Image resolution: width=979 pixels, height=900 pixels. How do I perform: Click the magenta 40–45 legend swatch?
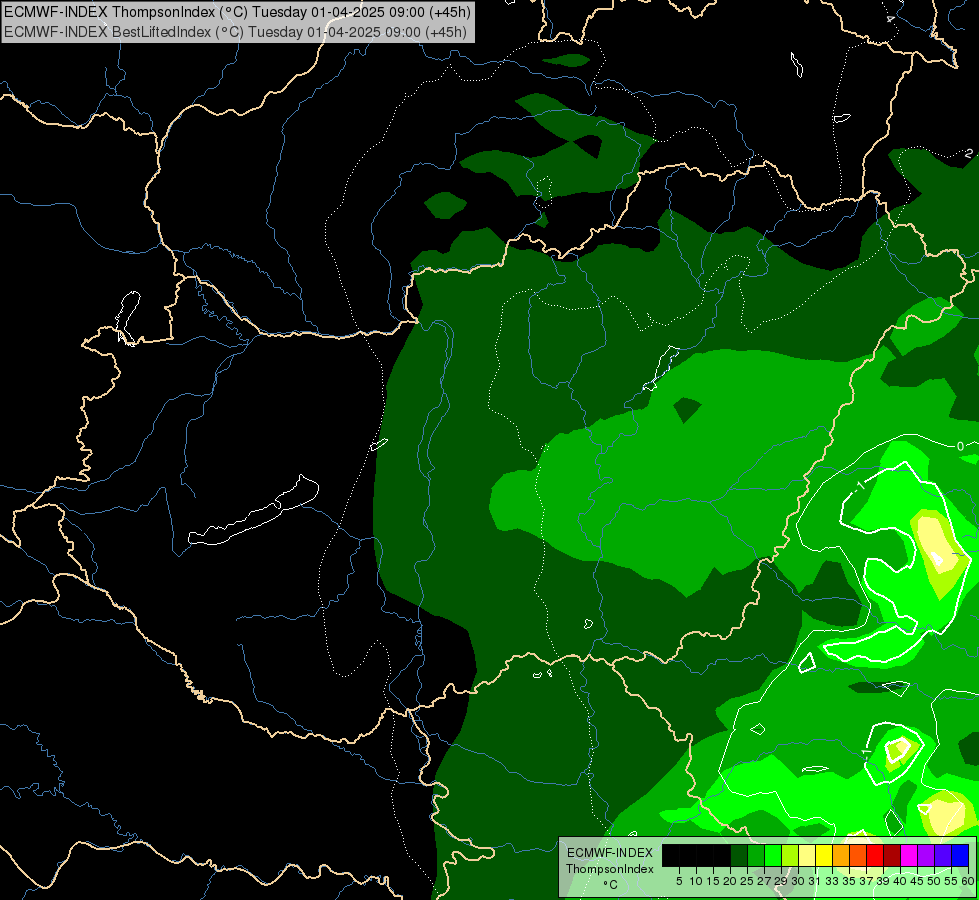[909, 855]
